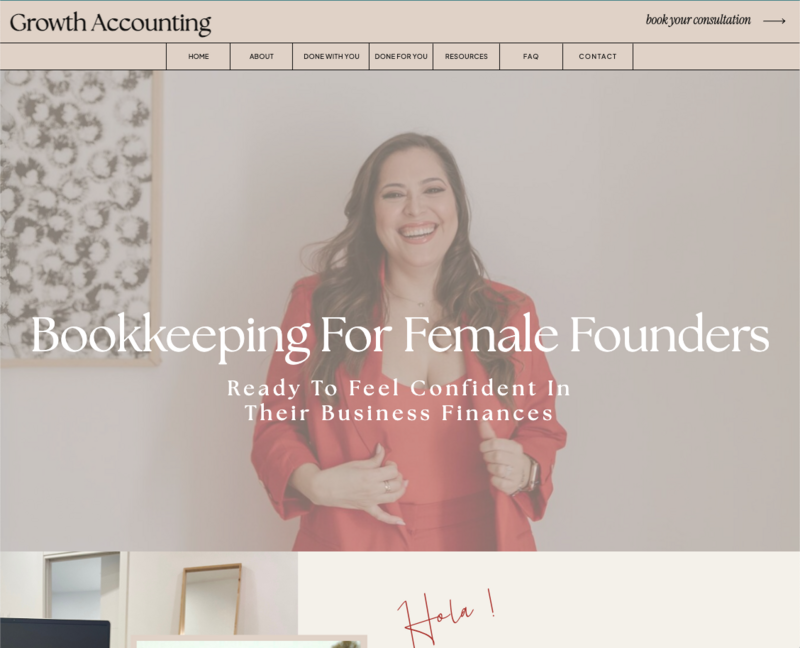Click the arrow icon beside book your consultation
Screen dimensions: 800x648
click(774, 21)
